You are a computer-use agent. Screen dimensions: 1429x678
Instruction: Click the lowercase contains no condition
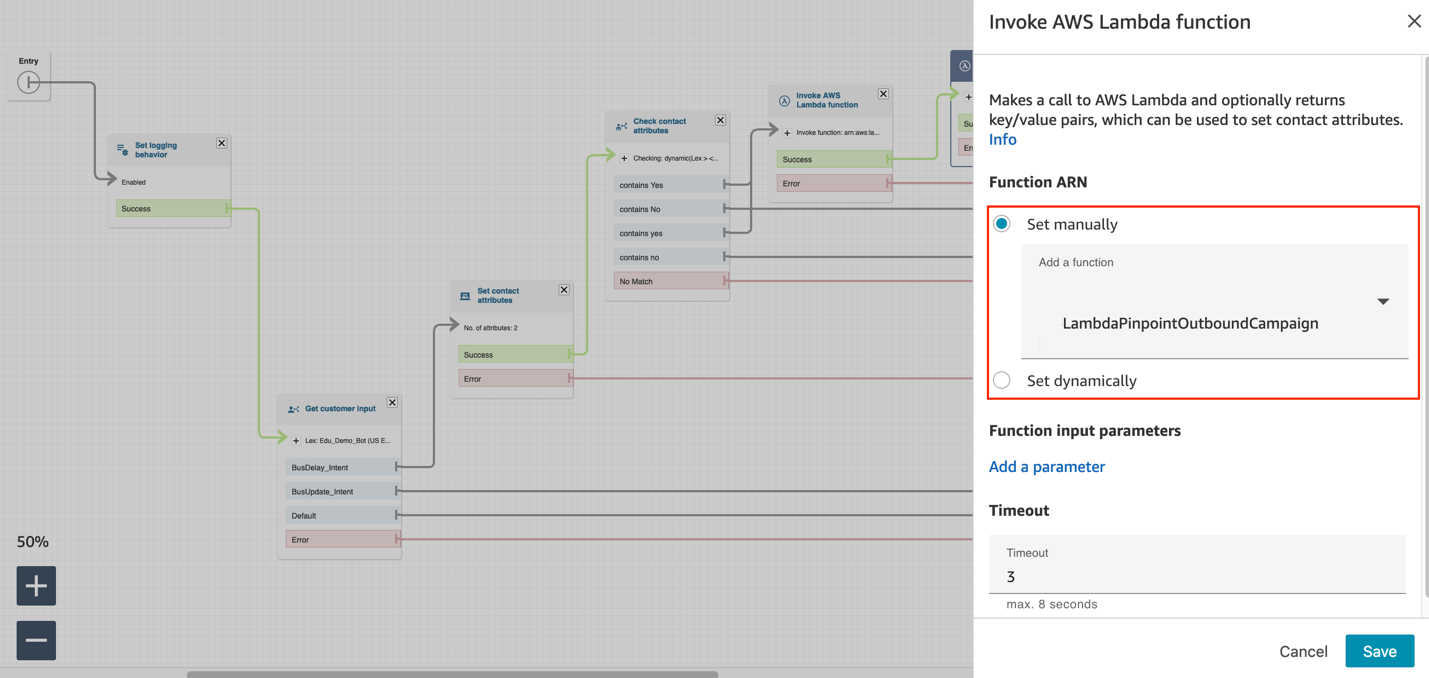coord(670,257)
